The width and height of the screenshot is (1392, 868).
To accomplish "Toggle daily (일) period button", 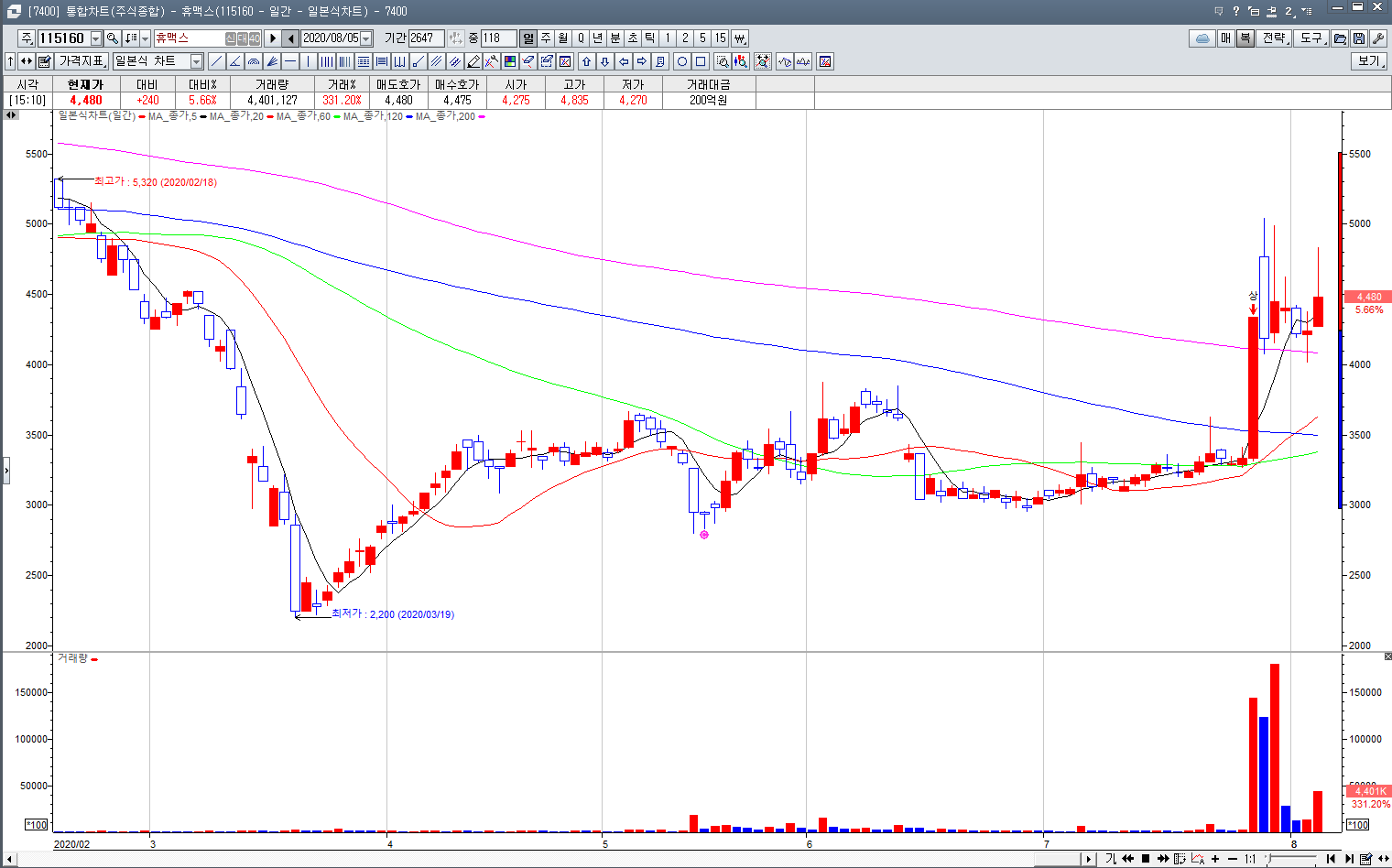I will [528, 38].
